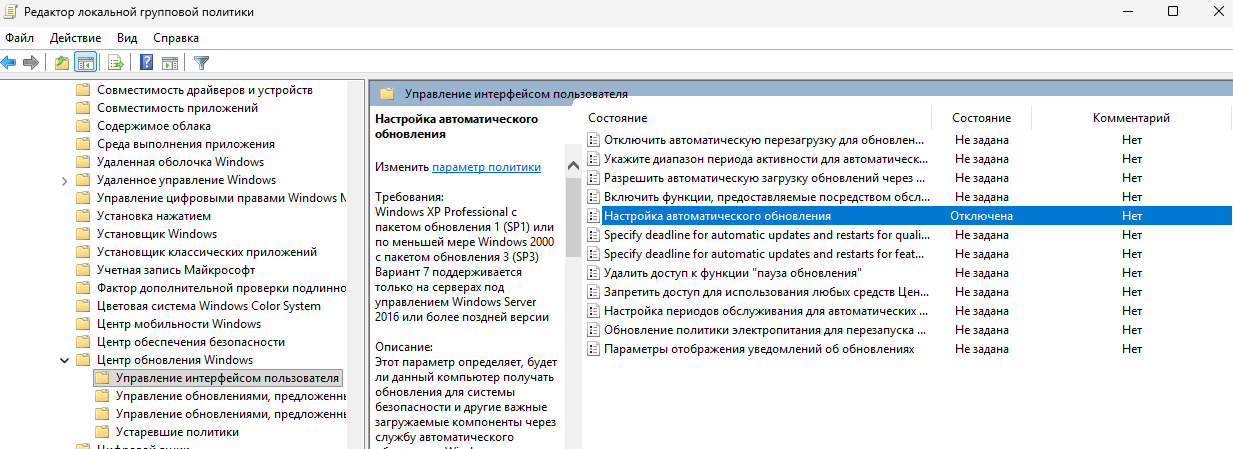Image resolution: width=1233 pixels, height=449 pixels.
Task: Click policy icon of Обновление политики электропитания row
Action: coord(593,330)
